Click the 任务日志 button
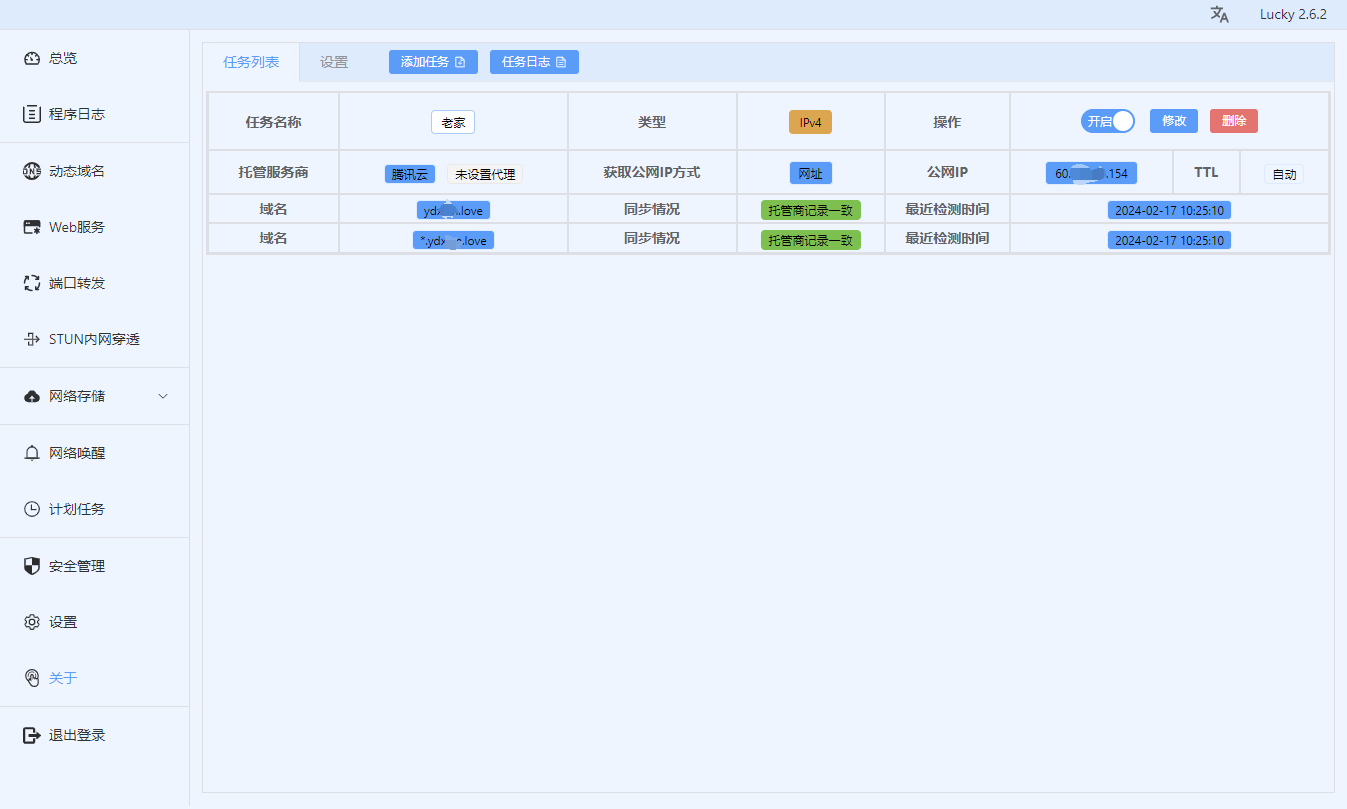Screen dimensions: 1347x809 tap(534, 62)
